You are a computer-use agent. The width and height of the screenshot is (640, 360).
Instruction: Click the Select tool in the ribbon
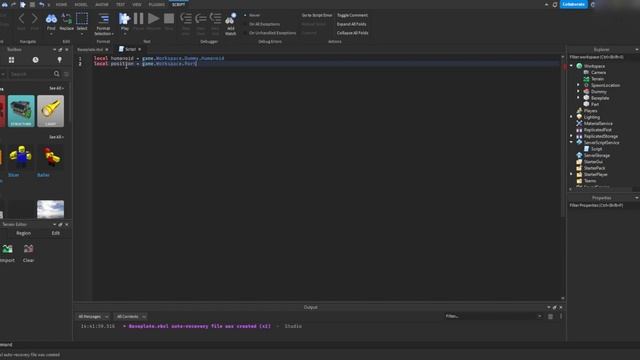[82, 19]
